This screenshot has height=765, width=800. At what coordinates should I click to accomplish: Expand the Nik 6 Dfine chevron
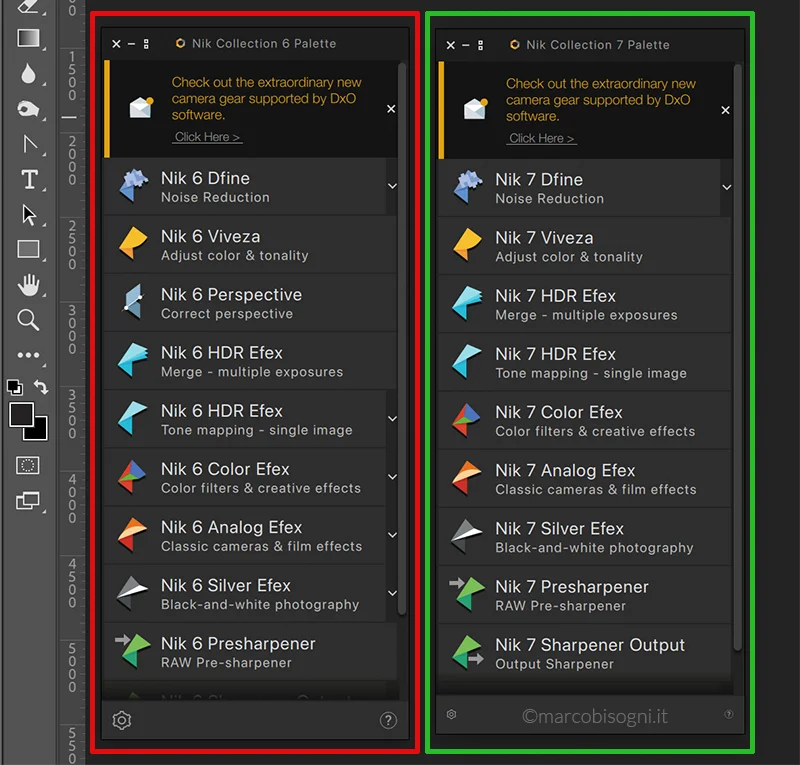pyautogui.click(x=392, y=186)
